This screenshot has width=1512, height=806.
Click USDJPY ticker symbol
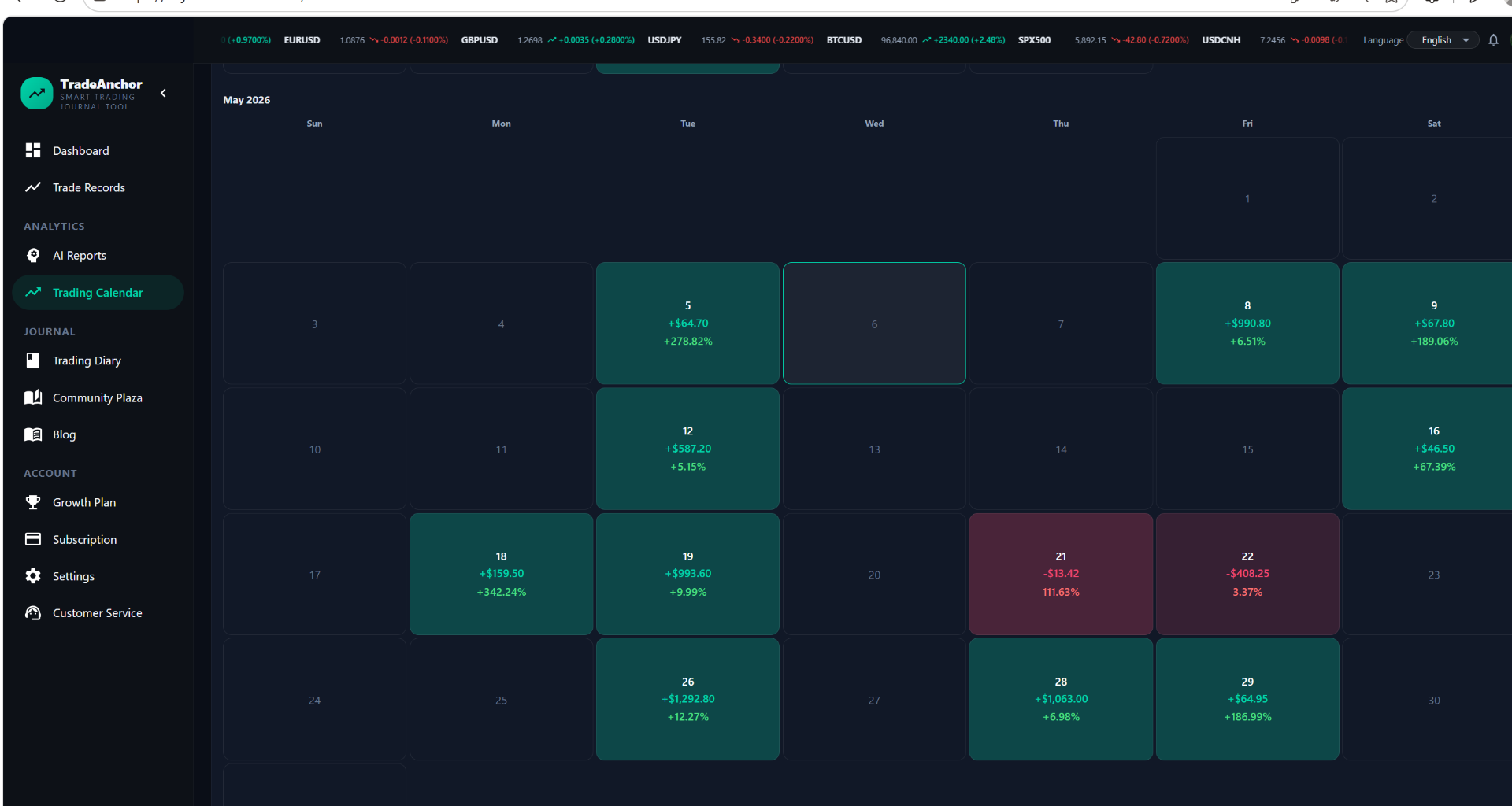(665, 40)
